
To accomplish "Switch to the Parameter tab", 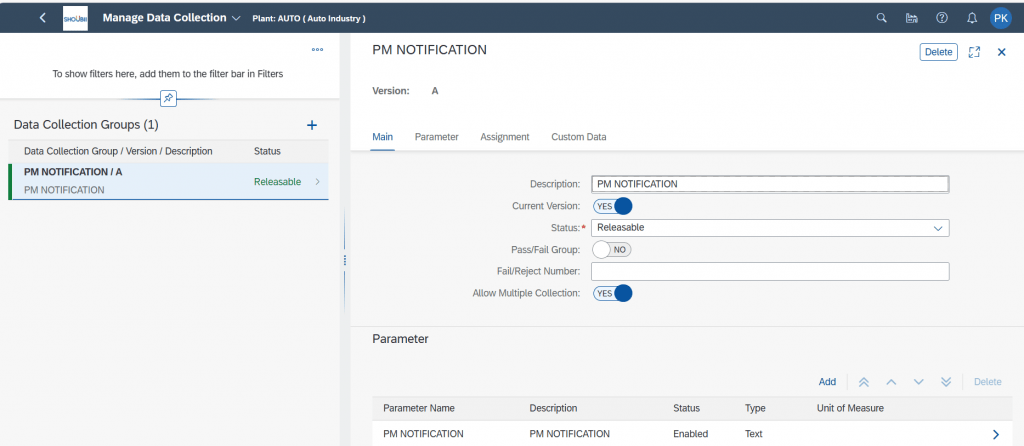I will point(436,137).
